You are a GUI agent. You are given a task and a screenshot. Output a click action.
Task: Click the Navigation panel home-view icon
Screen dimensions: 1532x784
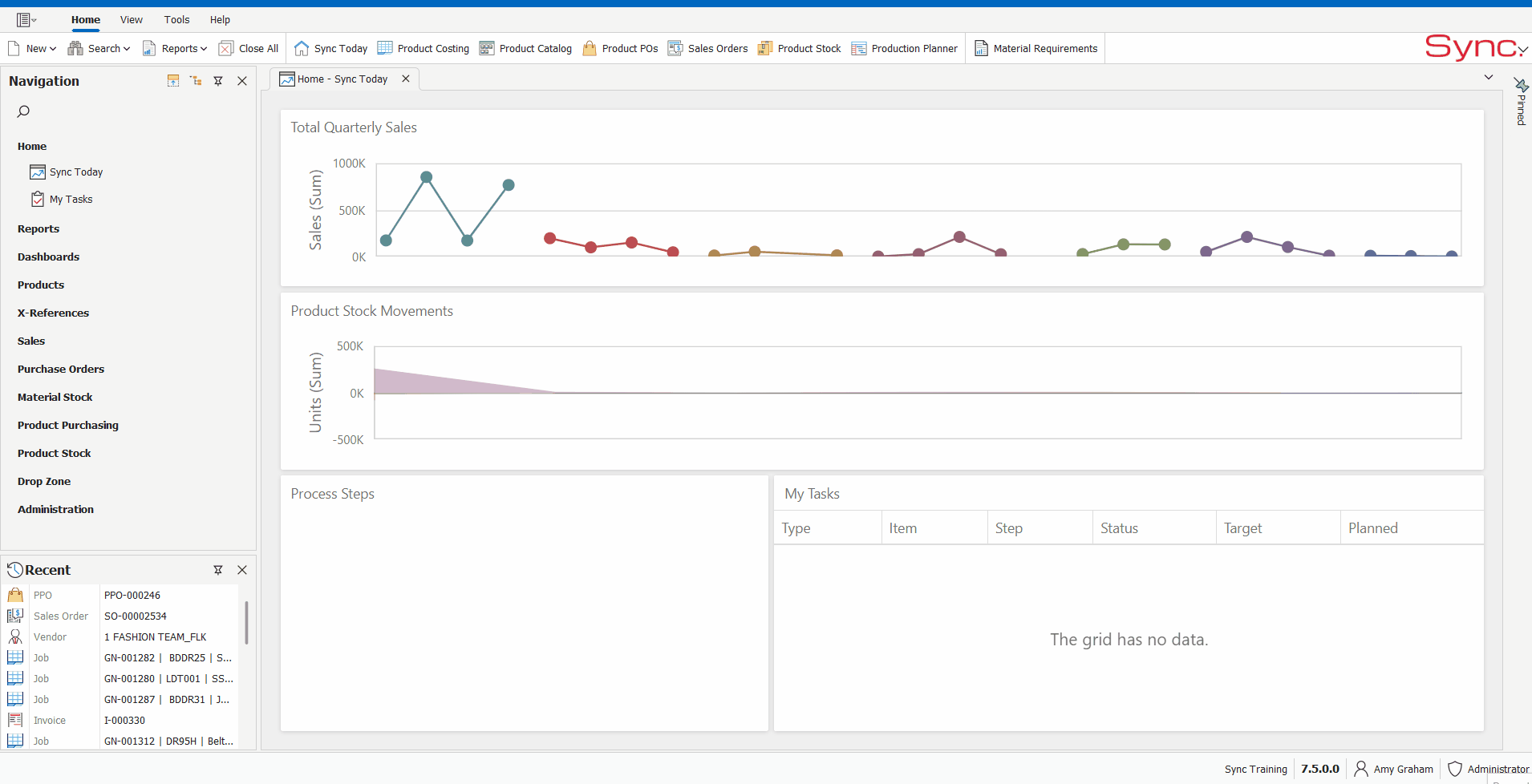173,81
